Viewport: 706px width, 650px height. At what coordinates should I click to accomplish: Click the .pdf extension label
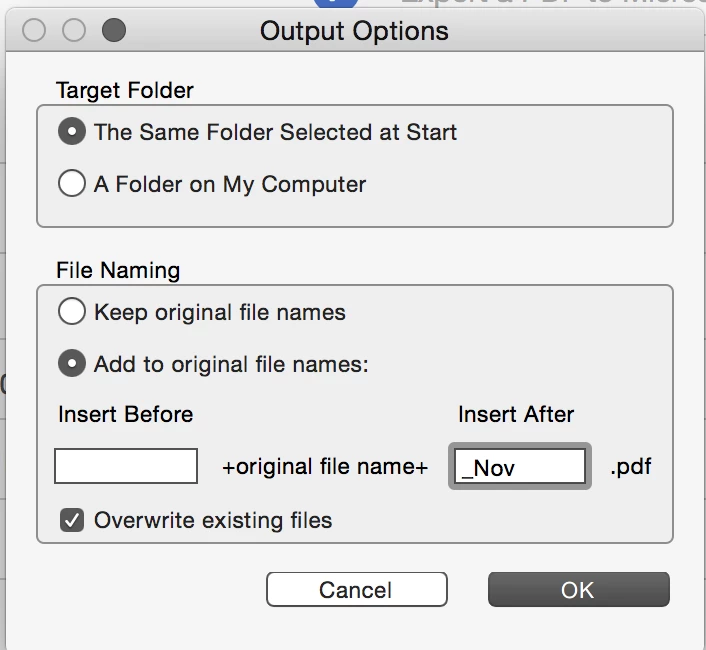[x=631, y=467]
